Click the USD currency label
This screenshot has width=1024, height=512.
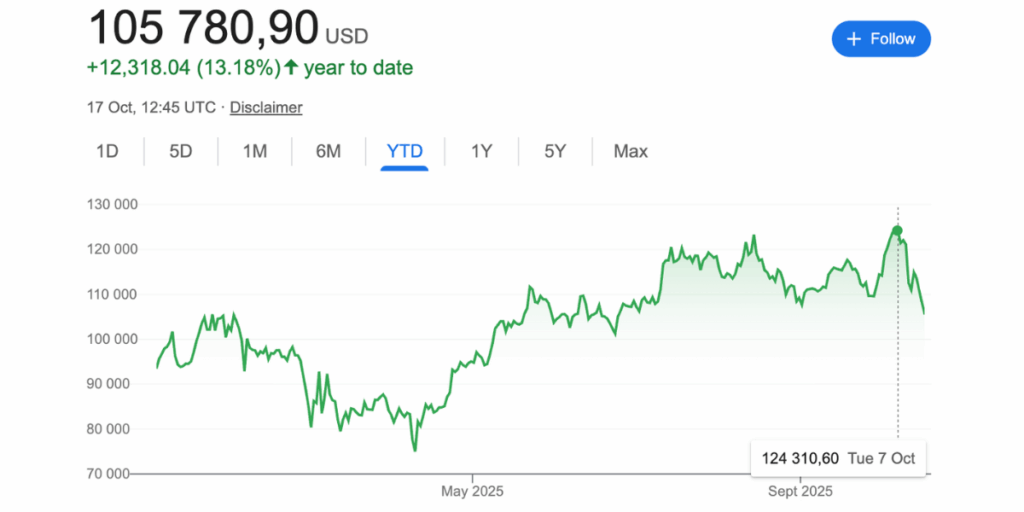coord(347,37)
